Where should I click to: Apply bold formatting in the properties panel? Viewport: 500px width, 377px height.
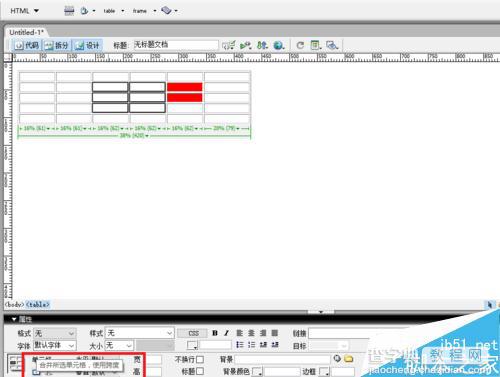click(215, 333)
